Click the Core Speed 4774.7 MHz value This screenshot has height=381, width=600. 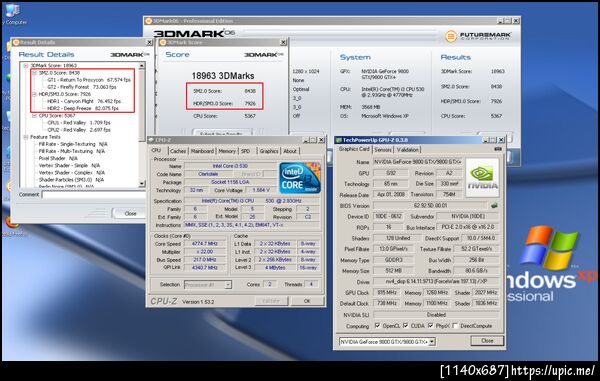click(205, 244)
